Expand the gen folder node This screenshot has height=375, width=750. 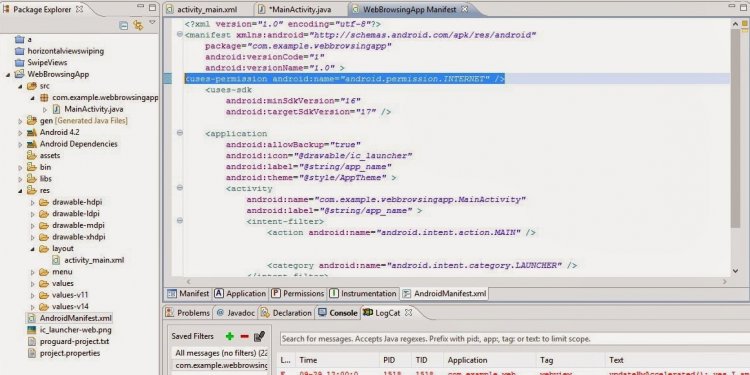tap(20, 121)
